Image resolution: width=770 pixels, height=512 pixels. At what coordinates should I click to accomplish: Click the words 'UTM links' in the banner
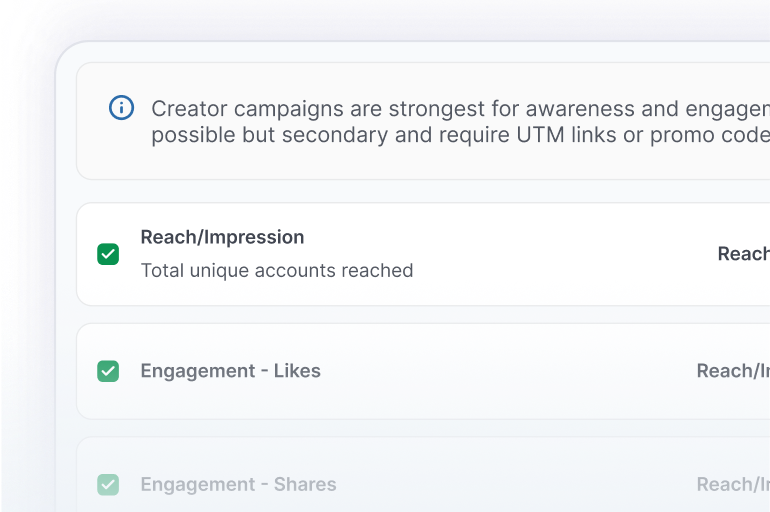(x=561, y=135)
